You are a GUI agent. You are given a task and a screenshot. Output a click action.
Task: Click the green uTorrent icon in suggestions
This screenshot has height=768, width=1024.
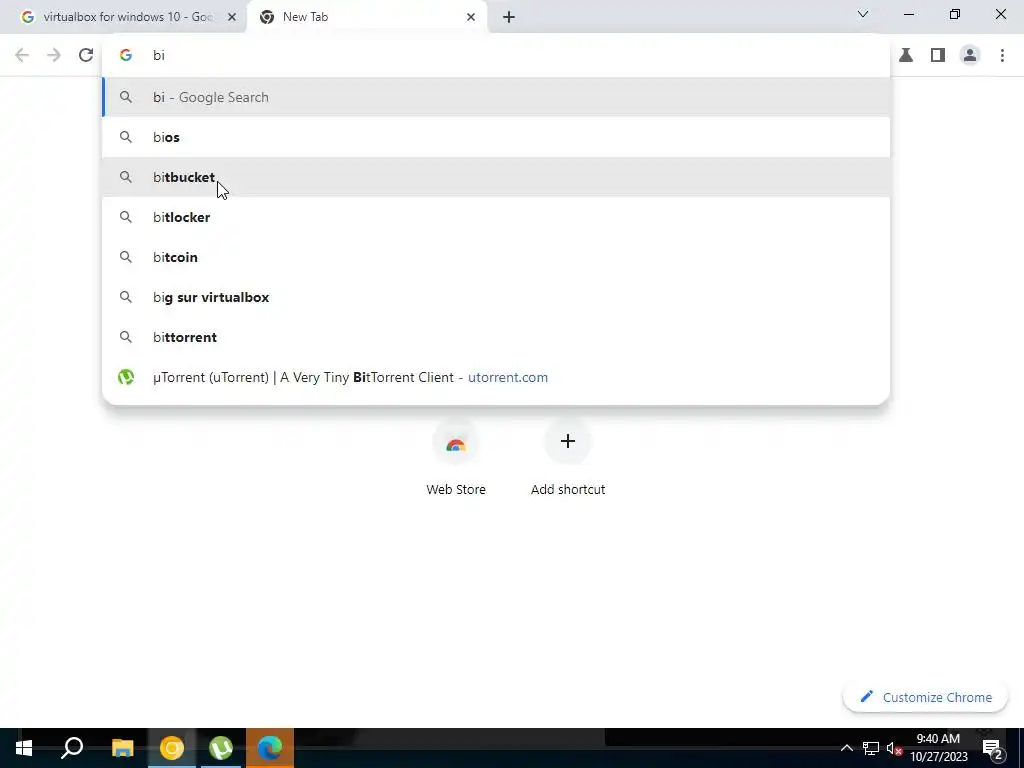pos(126,377)
